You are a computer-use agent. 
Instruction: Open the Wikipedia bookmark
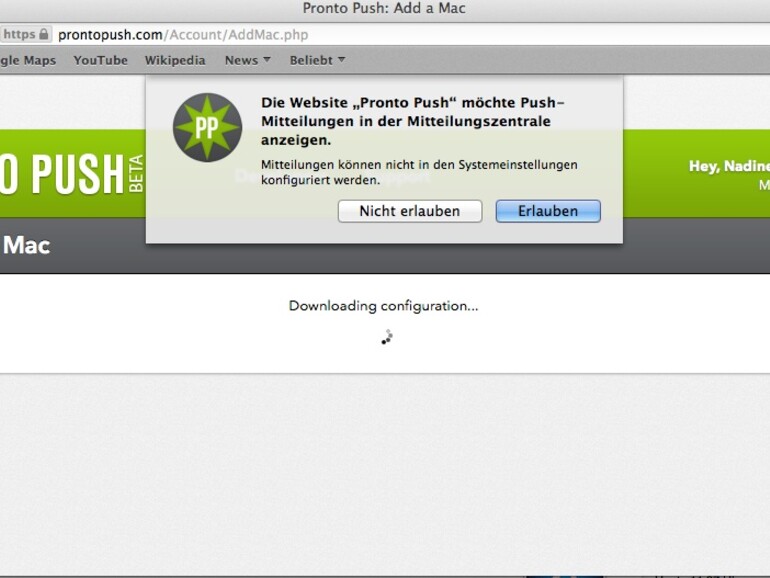point(175,60)
